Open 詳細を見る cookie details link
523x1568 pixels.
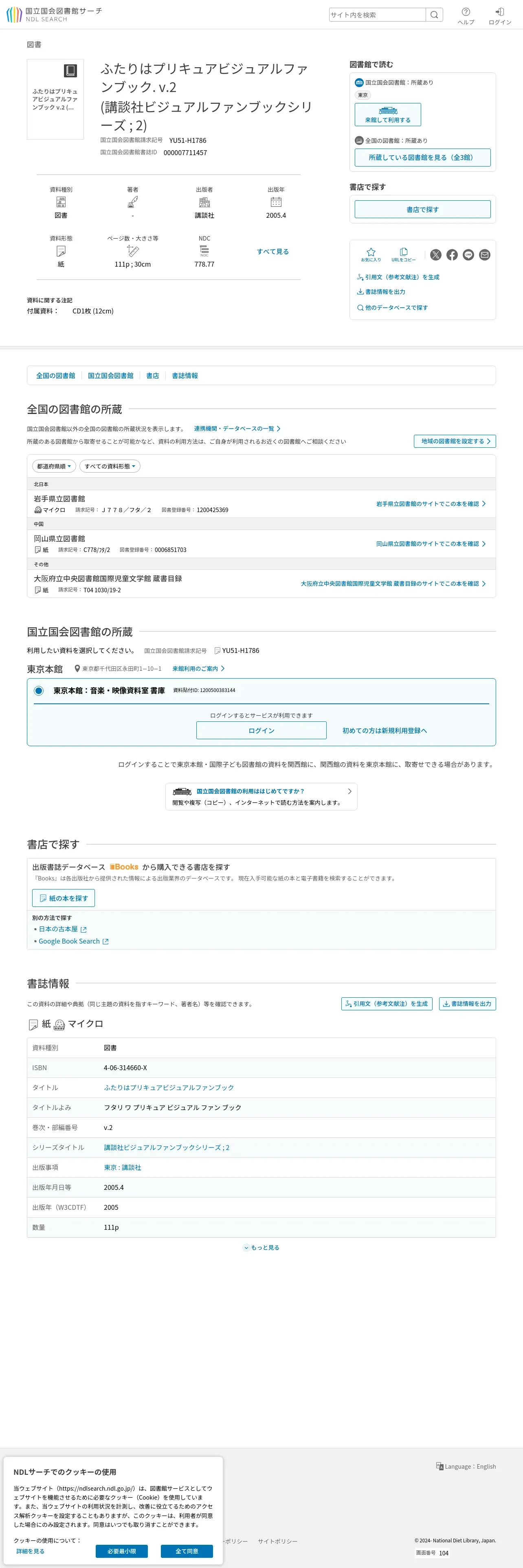31,1551
